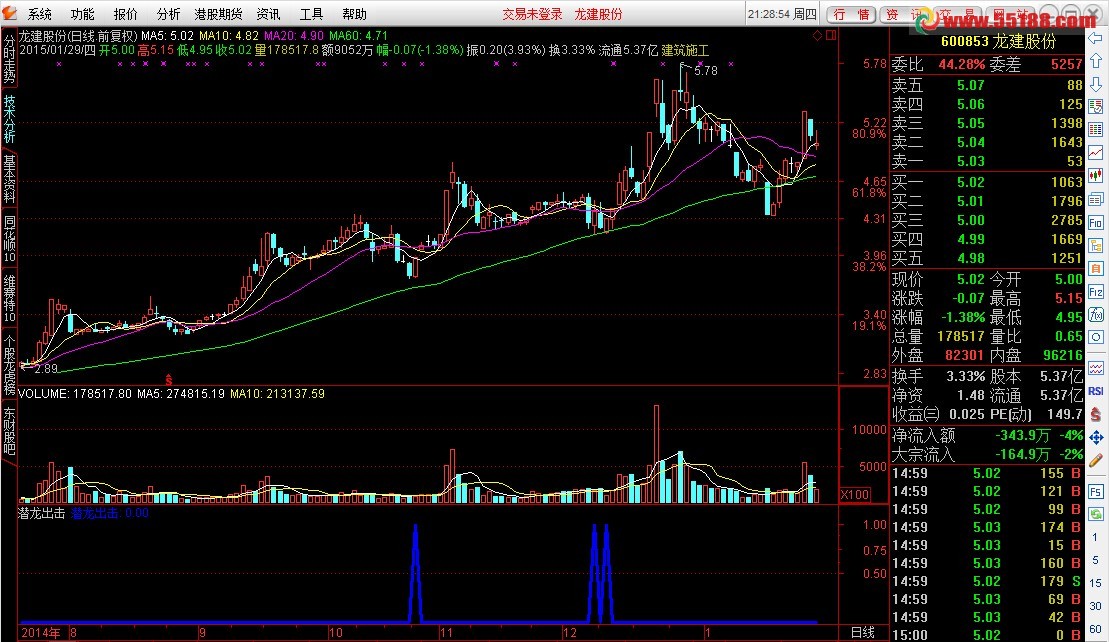Click the 建筑施工 sector label
This screenshot has width=1109, height=642.
point(685,50)
